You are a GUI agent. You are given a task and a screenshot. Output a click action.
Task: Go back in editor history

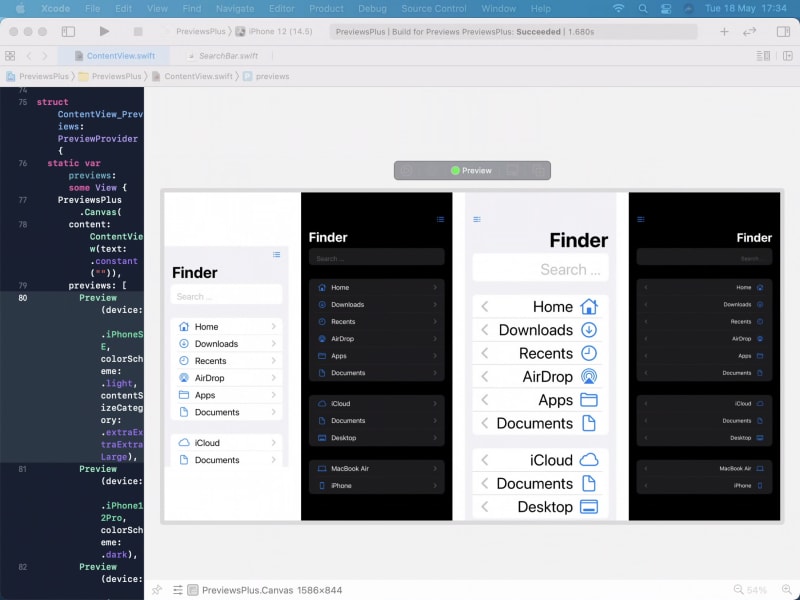[x=29, y=56]
